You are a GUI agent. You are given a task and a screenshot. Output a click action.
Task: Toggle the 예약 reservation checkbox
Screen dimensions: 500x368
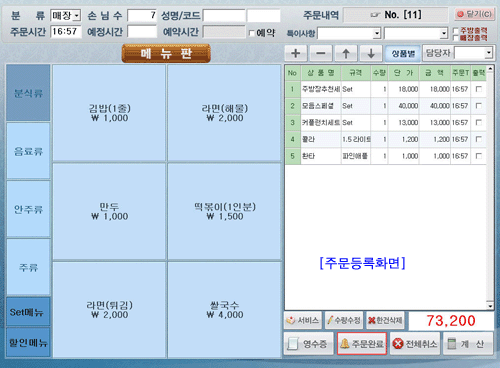(252, 33)
